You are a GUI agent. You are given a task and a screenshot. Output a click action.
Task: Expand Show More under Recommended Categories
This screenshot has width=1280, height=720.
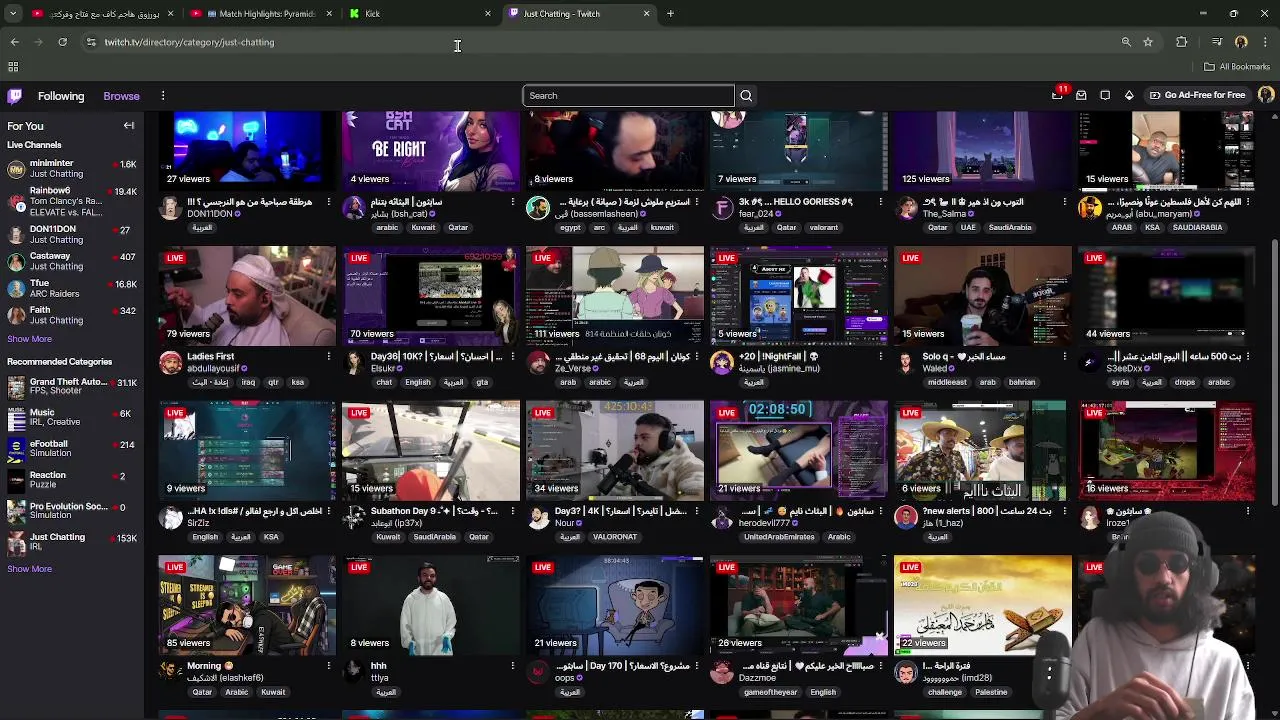click(29, 569)
